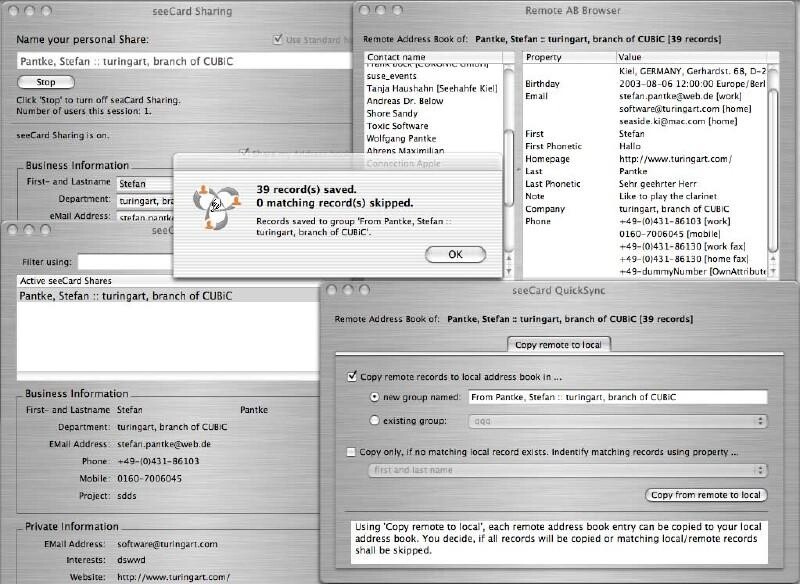Viewport: 800px width, 584px height.
Task: Minimize the Remote AB Browser window
Action: point(381,10)
